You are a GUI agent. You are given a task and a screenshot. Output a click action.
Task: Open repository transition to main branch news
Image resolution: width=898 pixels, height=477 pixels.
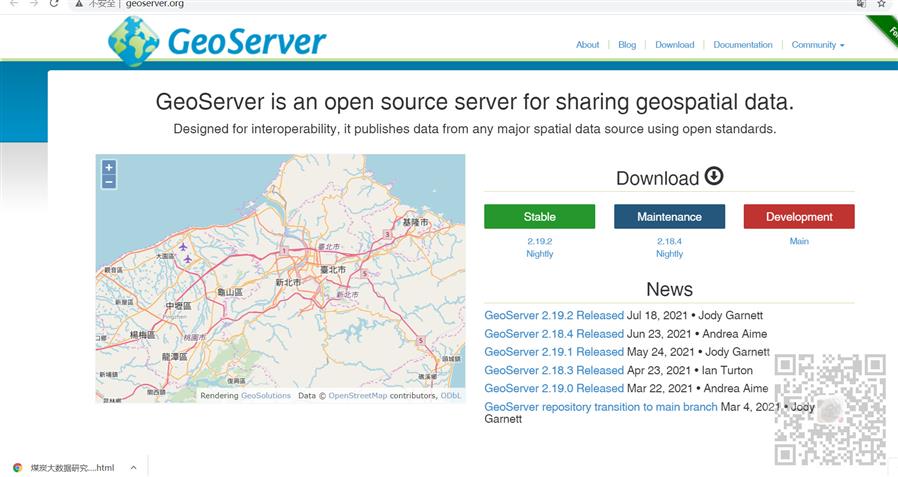[601, 407]
